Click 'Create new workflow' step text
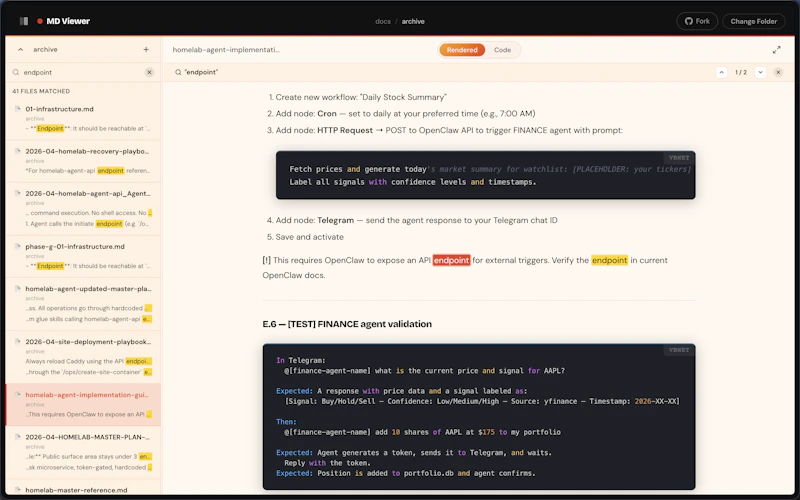 pyautogui.click(x=361, y=97)
